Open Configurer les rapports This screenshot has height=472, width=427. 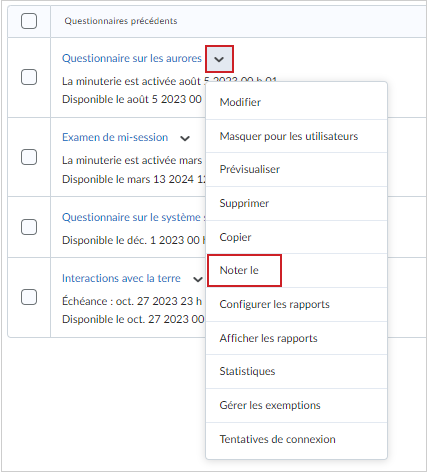click(296, 304)
